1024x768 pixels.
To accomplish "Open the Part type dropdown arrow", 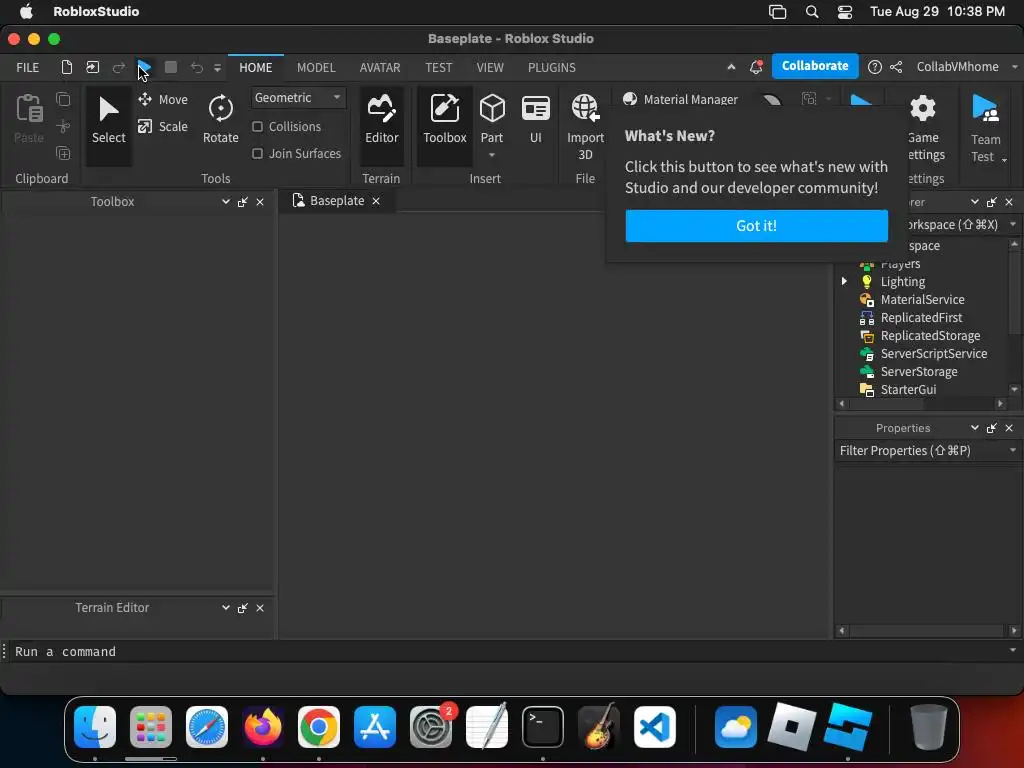I will click(492, 155).
